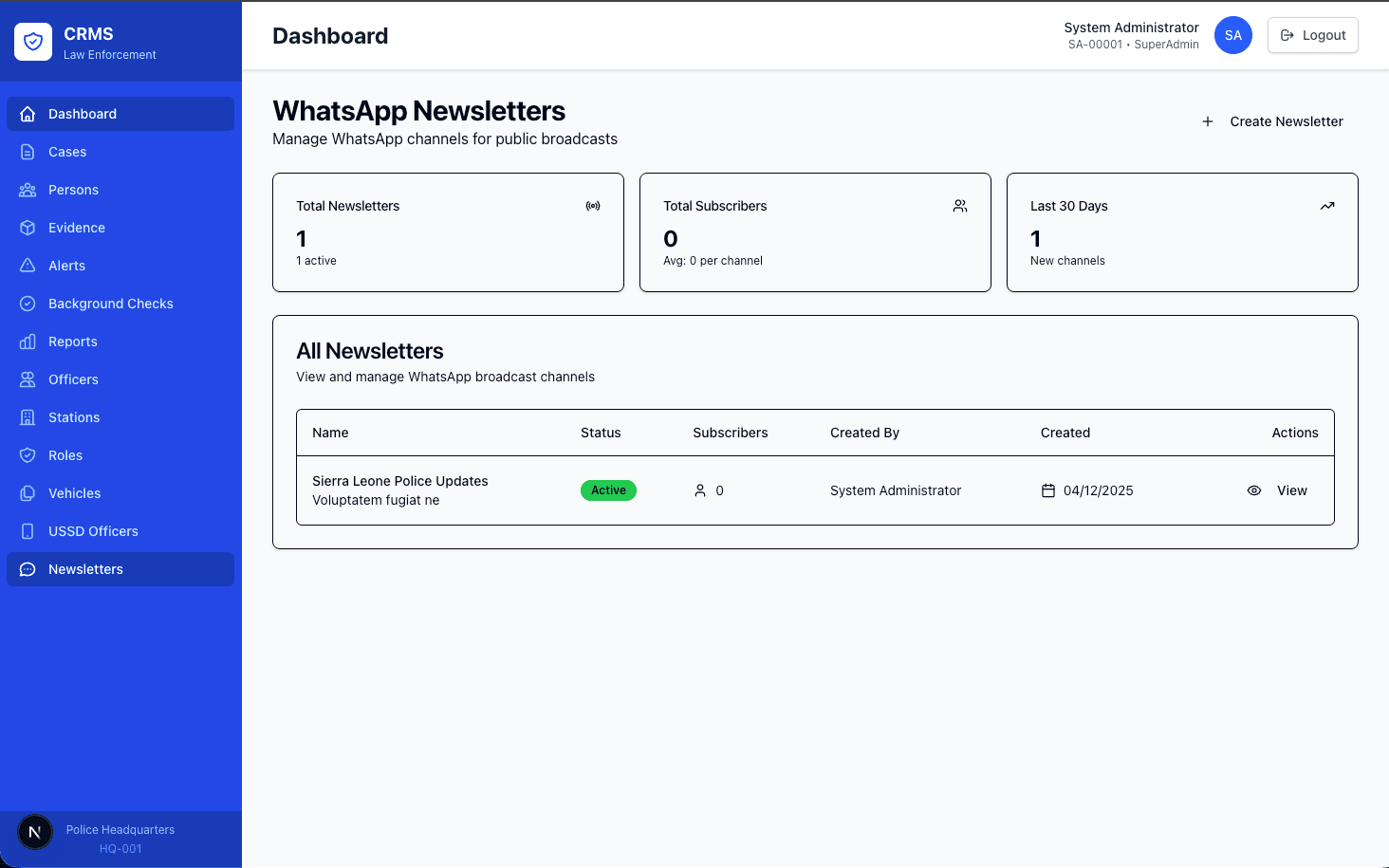Screen dimensions: 1389x868
Task: Click the System Administrator name in header
Action: tap(1131, 28)
